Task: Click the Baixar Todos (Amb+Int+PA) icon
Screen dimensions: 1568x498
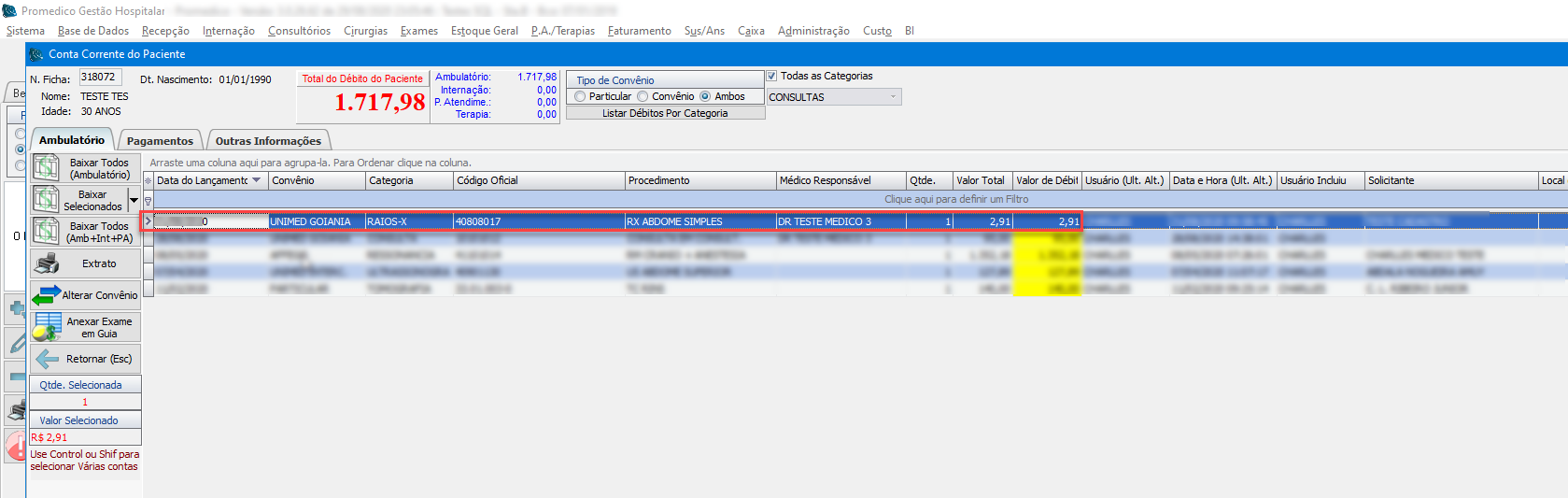Action: point(46,232)
